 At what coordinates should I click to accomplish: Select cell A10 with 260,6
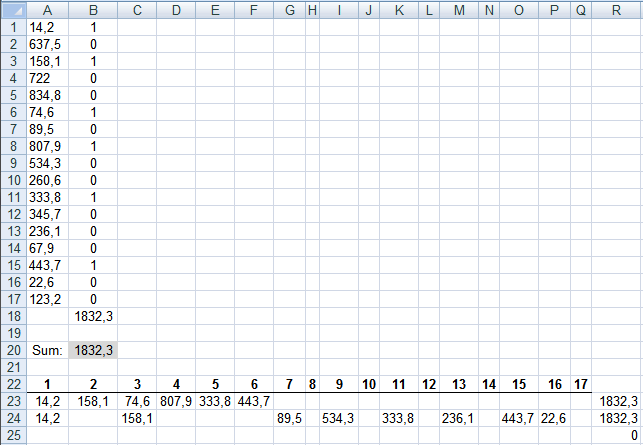tap(48, 180)
